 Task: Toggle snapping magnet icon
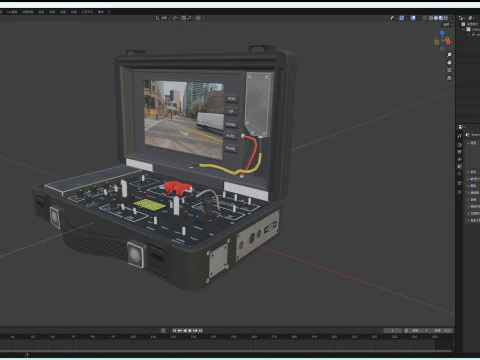184,18
